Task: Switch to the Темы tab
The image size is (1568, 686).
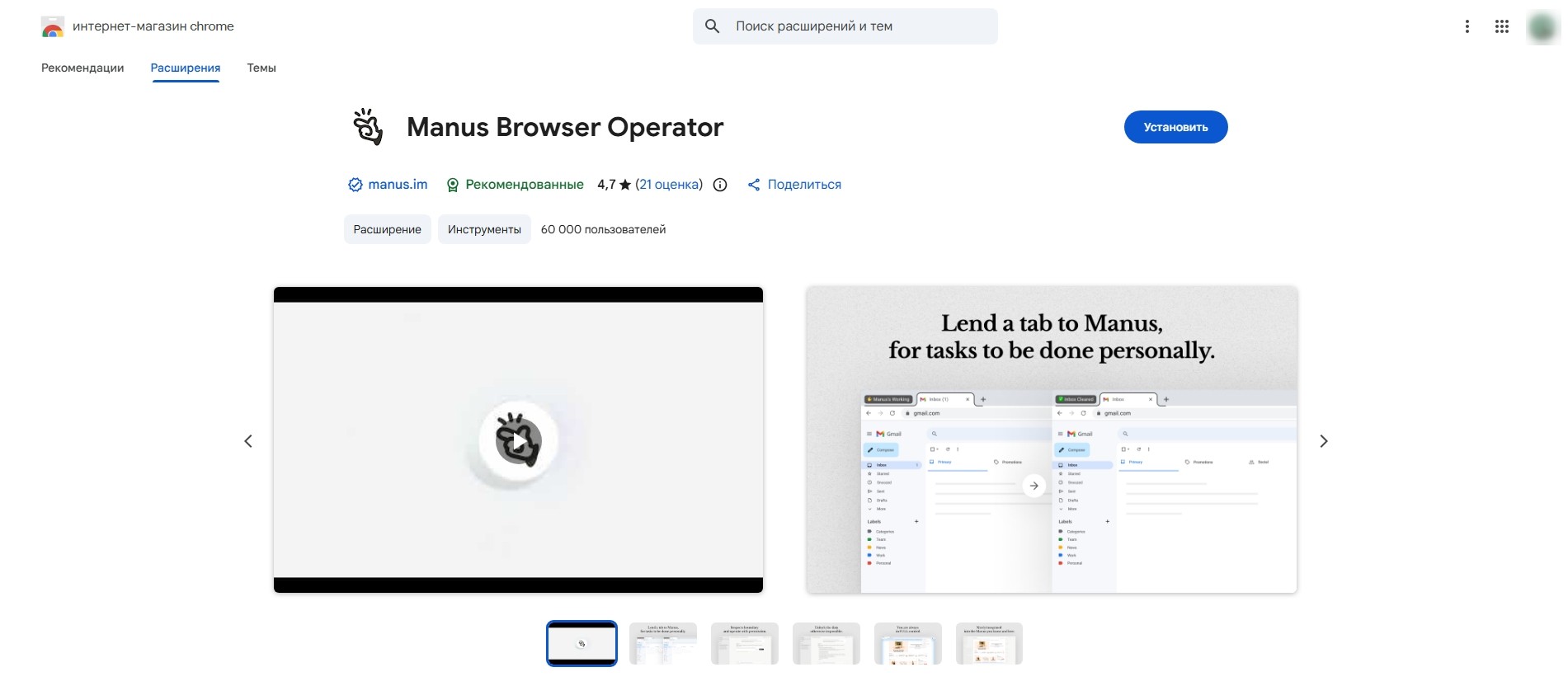Action: tap(261, 68)
